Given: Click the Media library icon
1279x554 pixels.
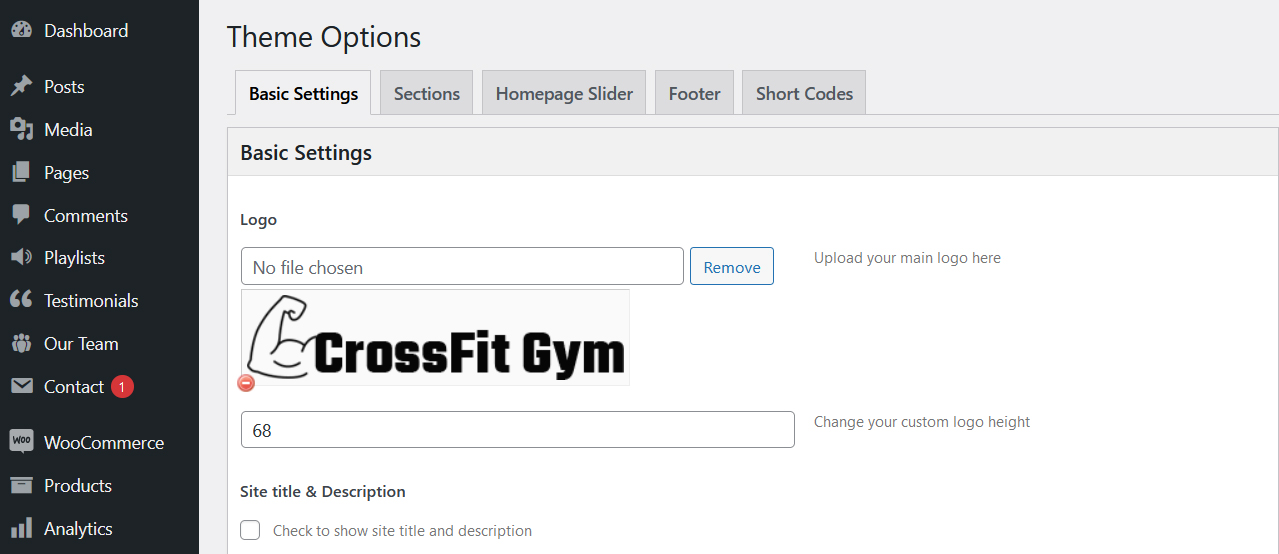Looking at the screenshot, I should (x=21, y=130).
